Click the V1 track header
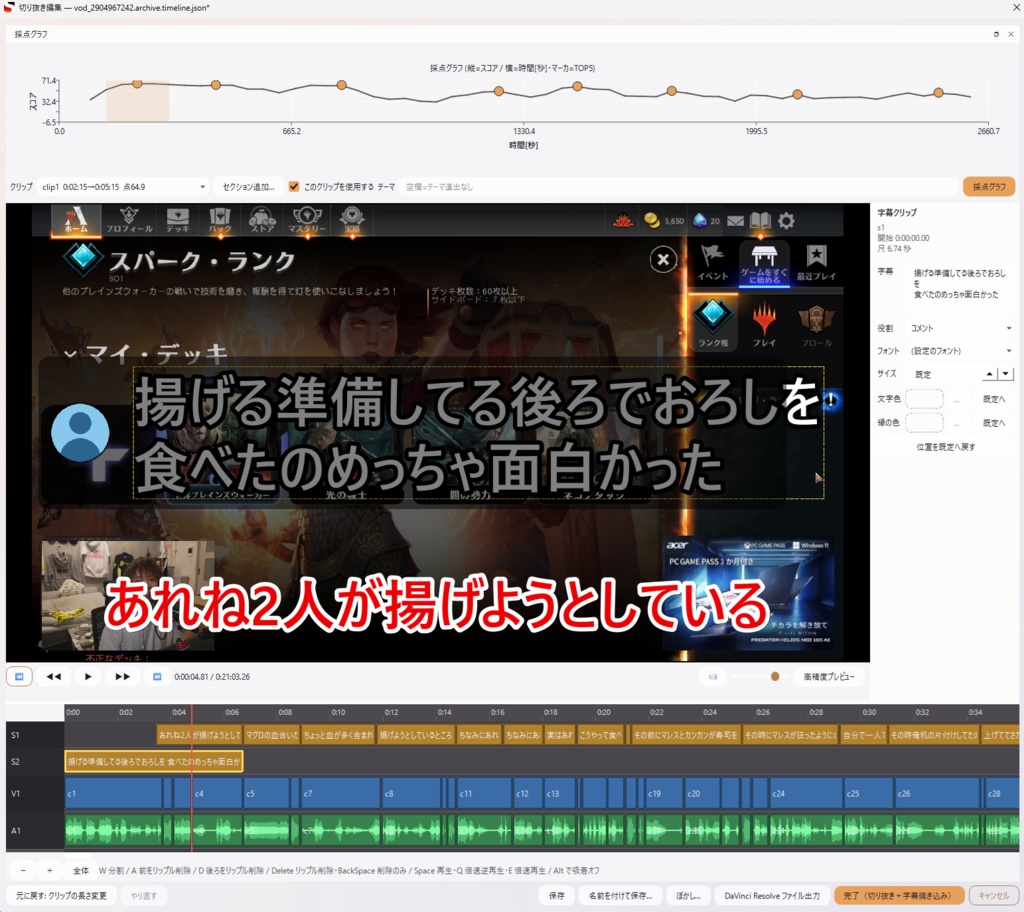 pyautogui.click(x=35, y=793)
